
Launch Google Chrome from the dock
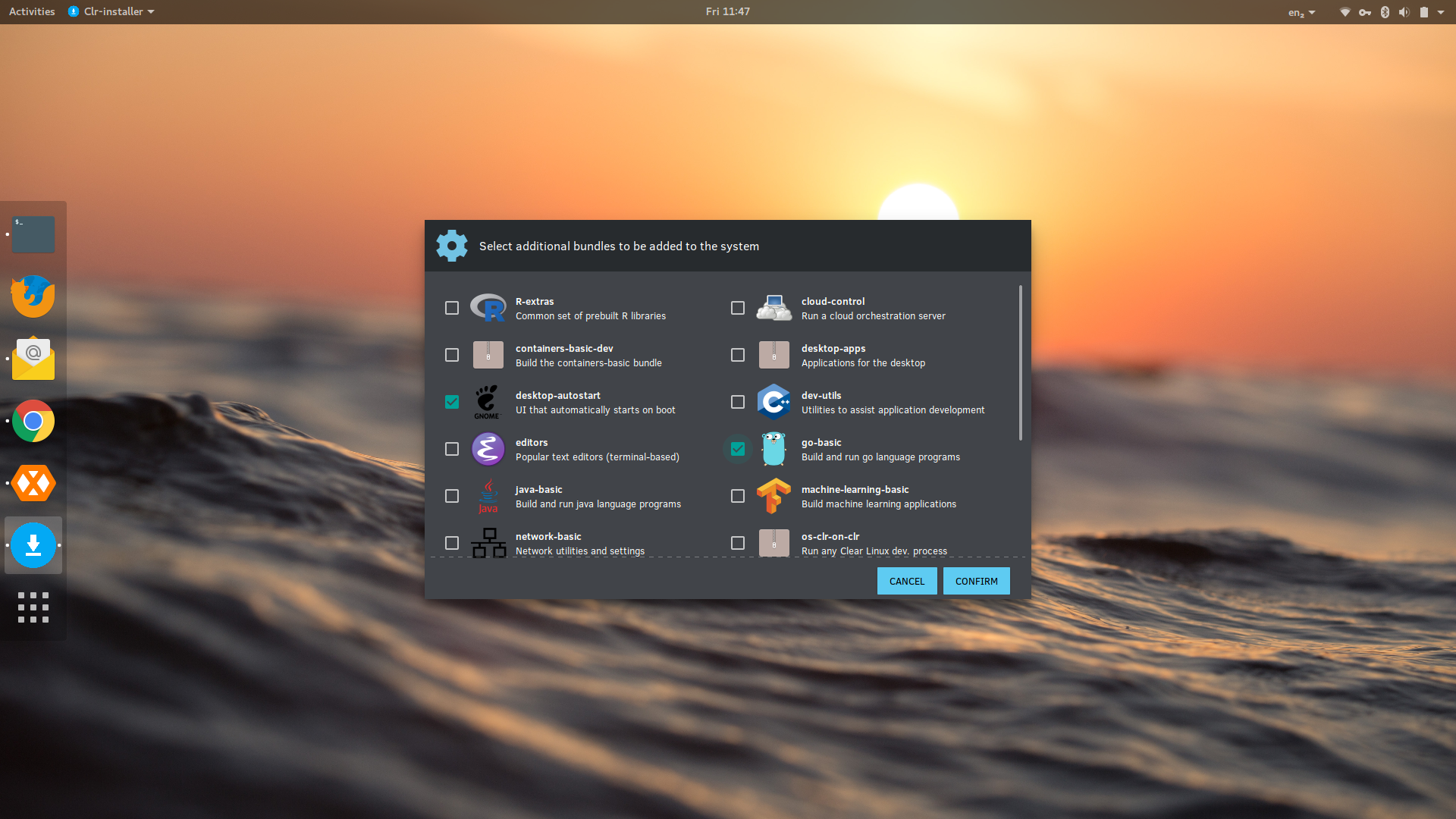[33, 421]
